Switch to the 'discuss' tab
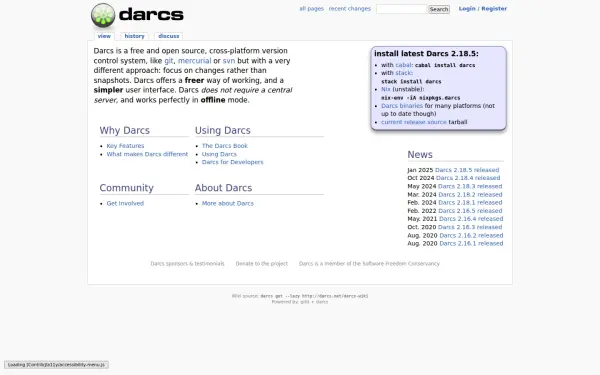600x375 pixels. click(x=169, y=36)
